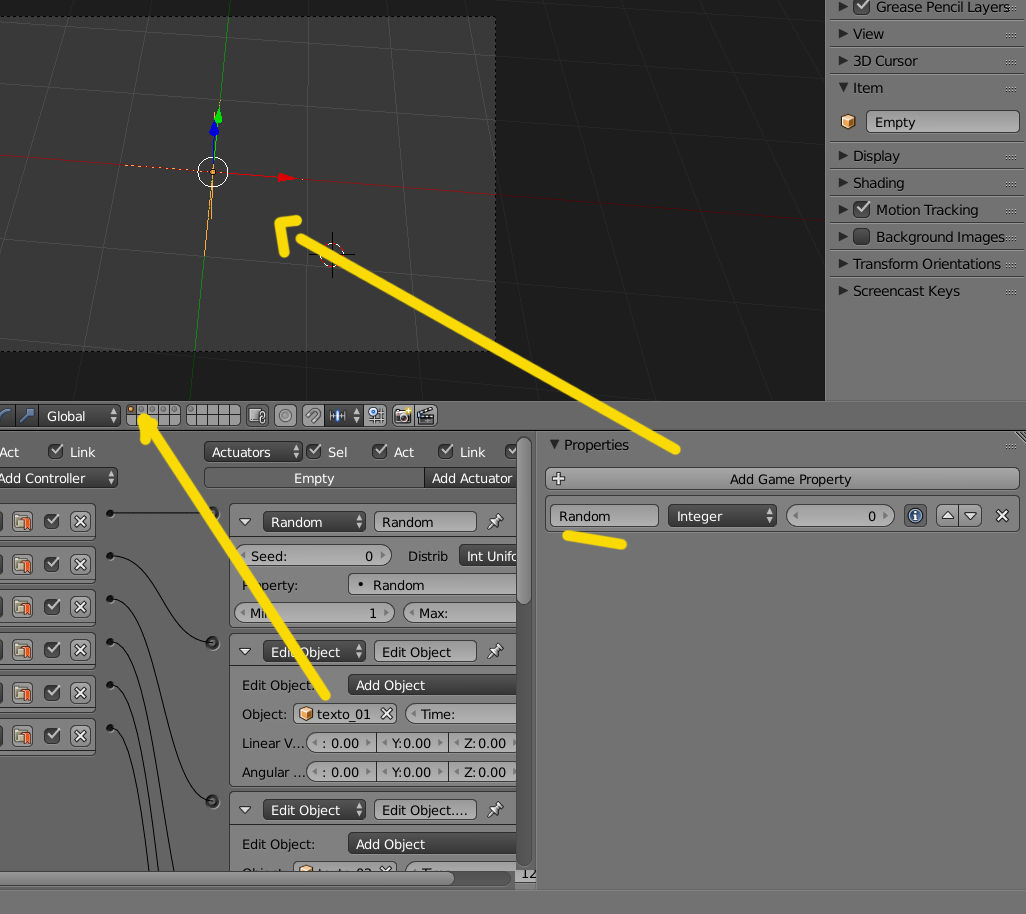Select the scale manipulator icon beside Global

(x=27, y=415)
